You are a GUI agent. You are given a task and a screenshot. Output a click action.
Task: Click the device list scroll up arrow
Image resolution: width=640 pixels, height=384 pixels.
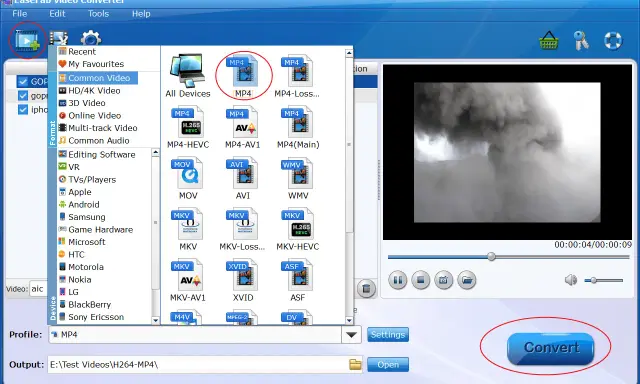(156, 152)
